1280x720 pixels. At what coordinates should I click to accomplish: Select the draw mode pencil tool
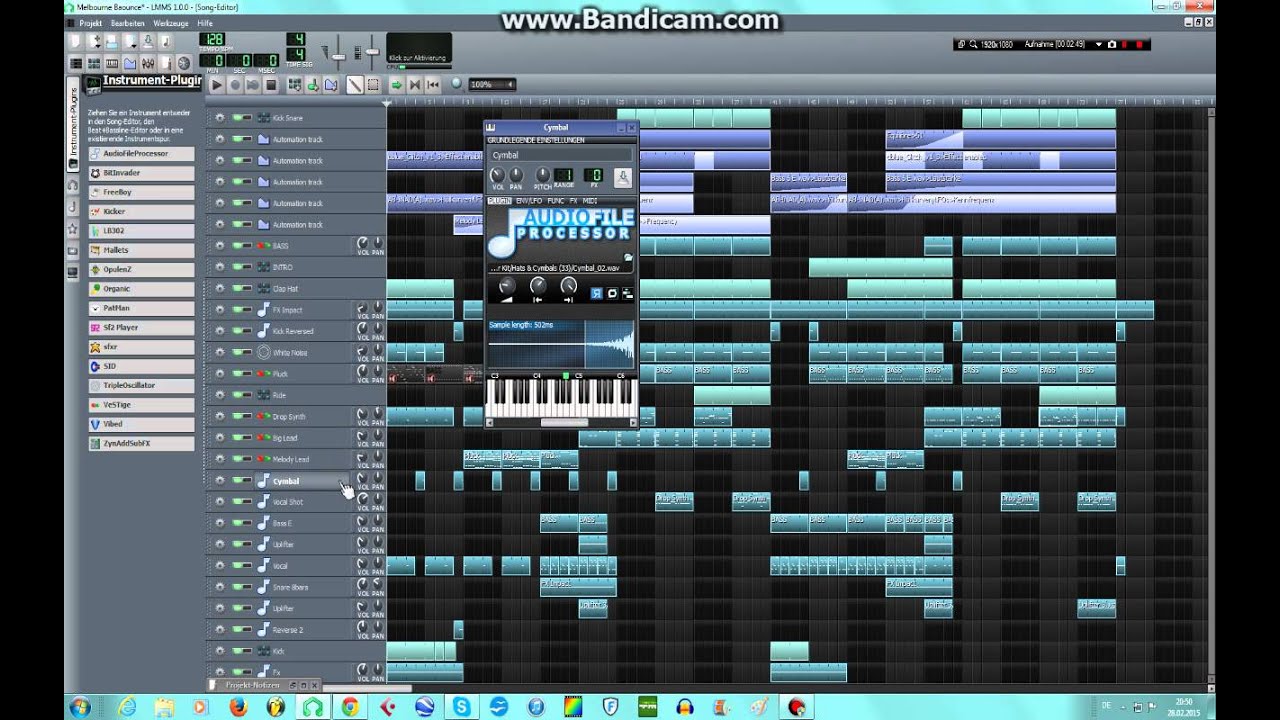(355, 85)
